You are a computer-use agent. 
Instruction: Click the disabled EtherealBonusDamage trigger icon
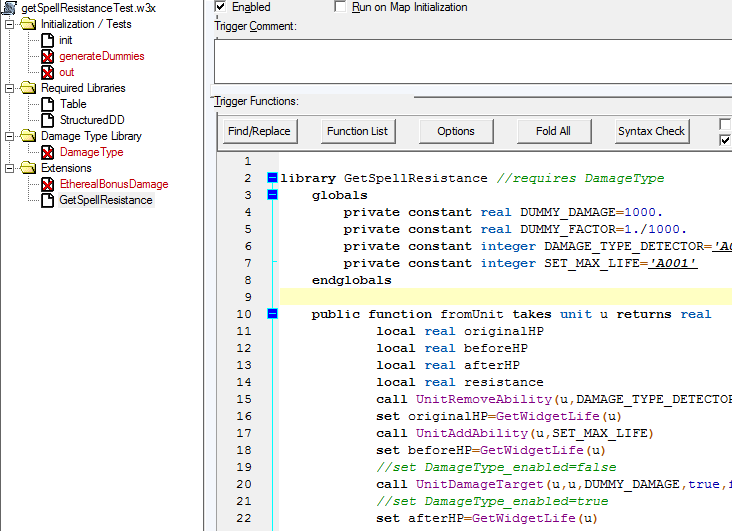(x=47, y=184)
